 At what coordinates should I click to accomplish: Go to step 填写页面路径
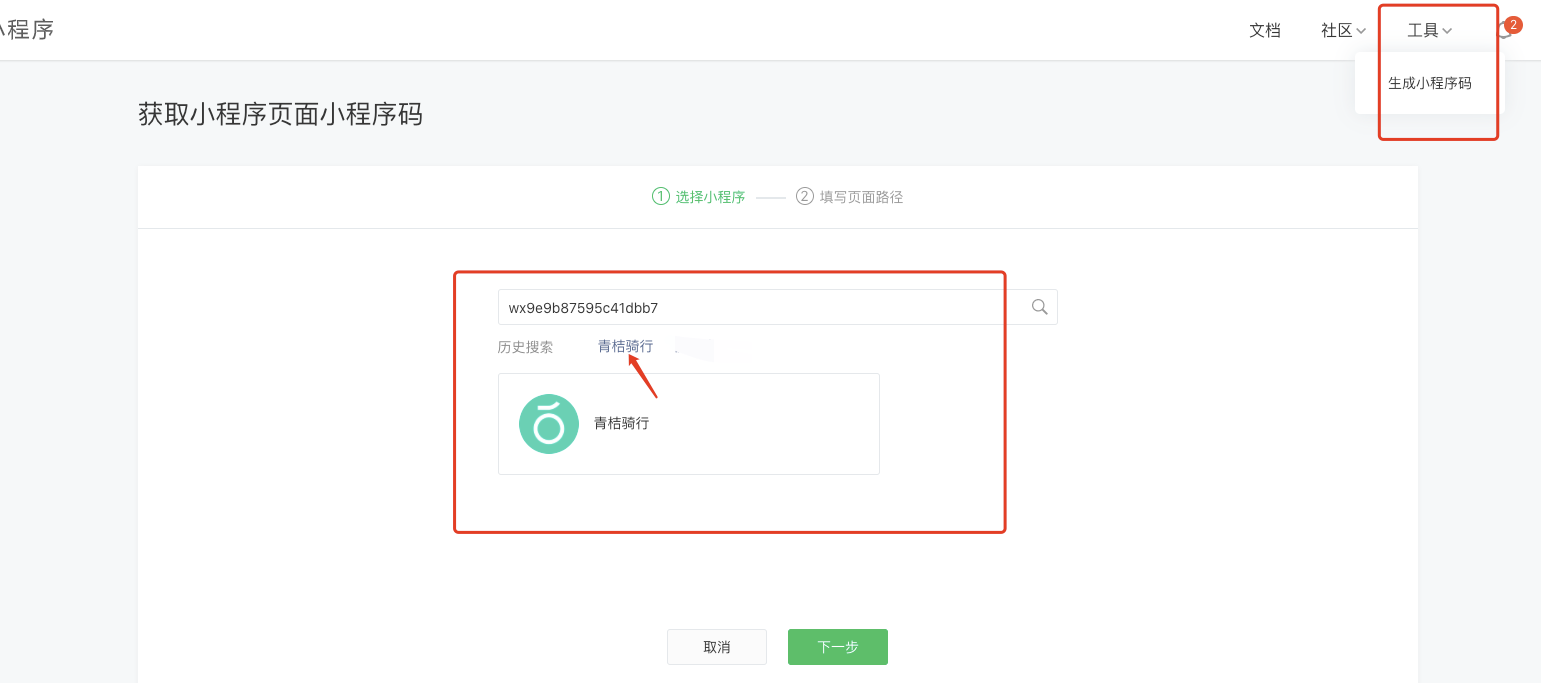coord(849,197)
